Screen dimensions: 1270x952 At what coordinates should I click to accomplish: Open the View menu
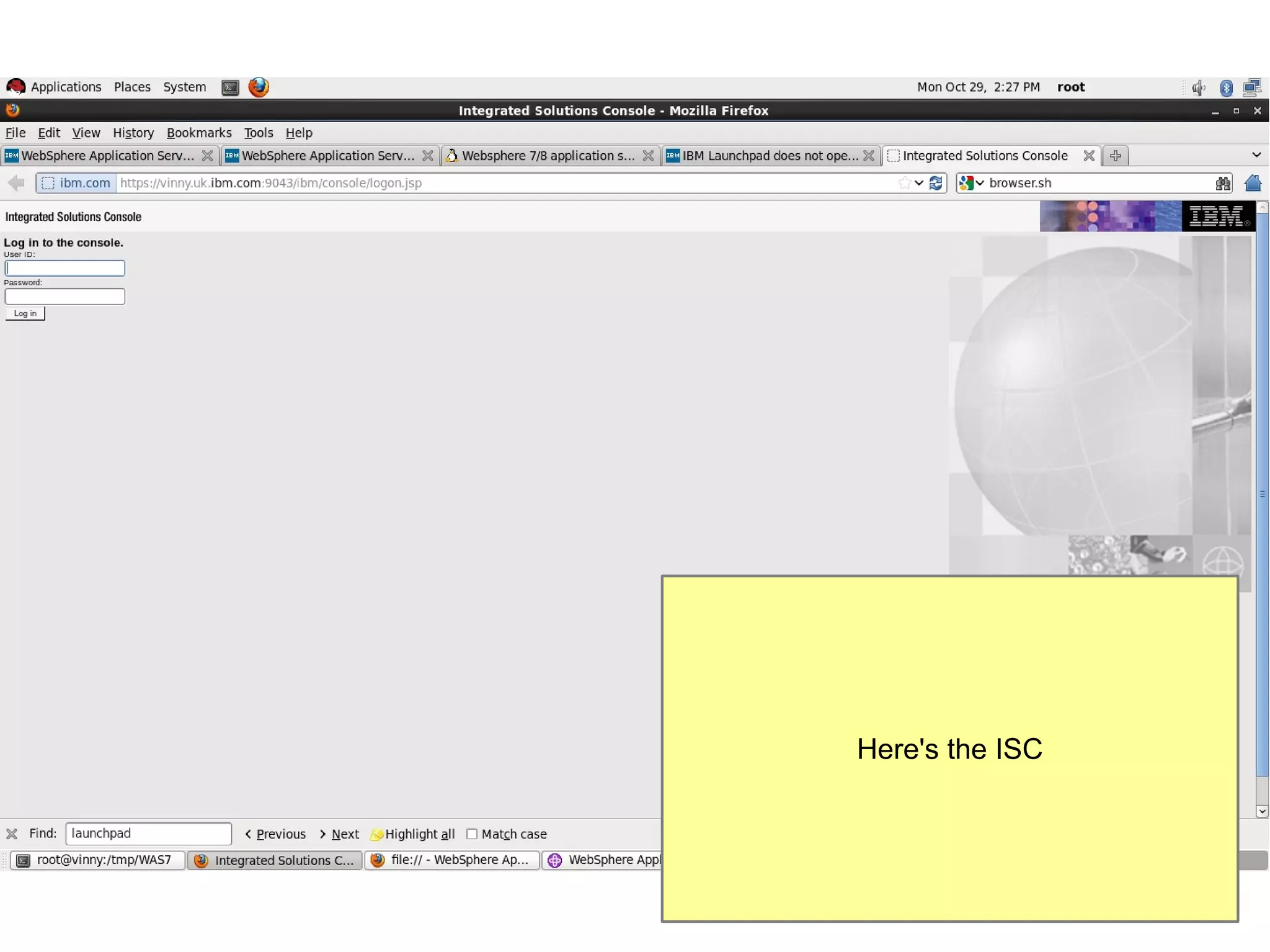pos(86,133)
